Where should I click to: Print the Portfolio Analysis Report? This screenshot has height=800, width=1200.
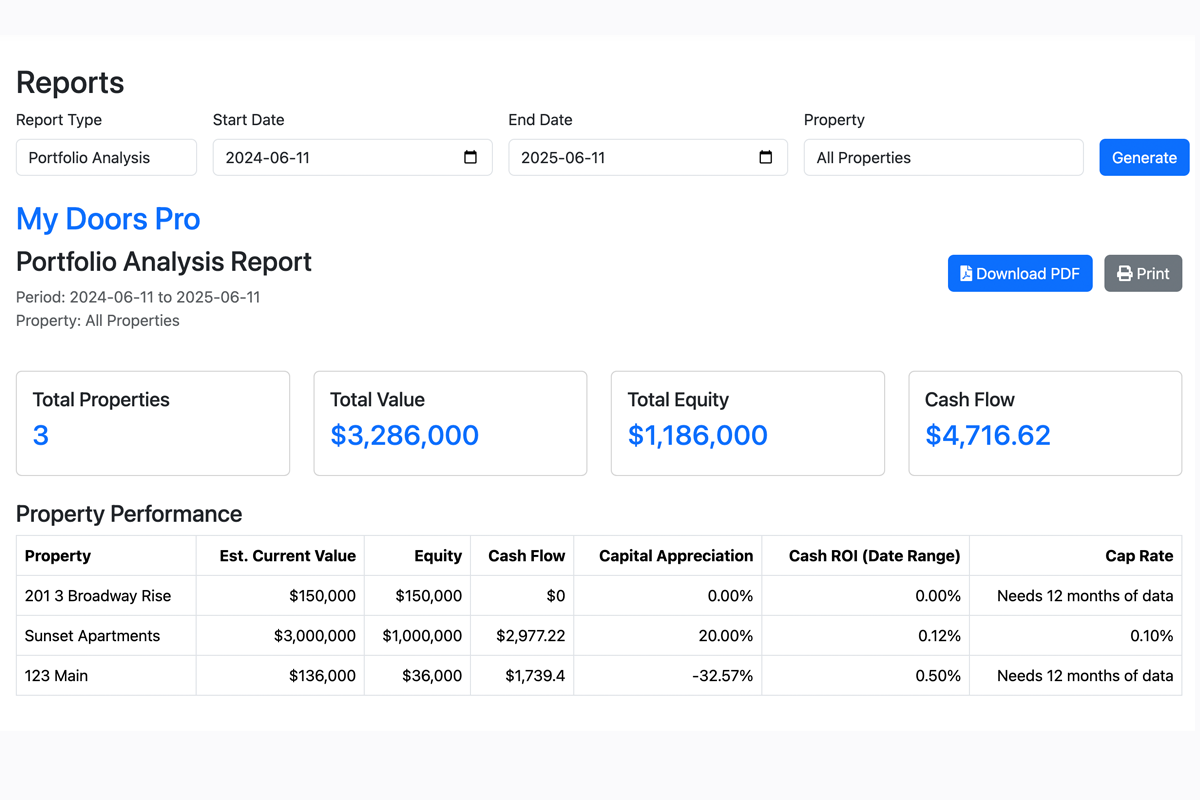[x=1143, y=273]
